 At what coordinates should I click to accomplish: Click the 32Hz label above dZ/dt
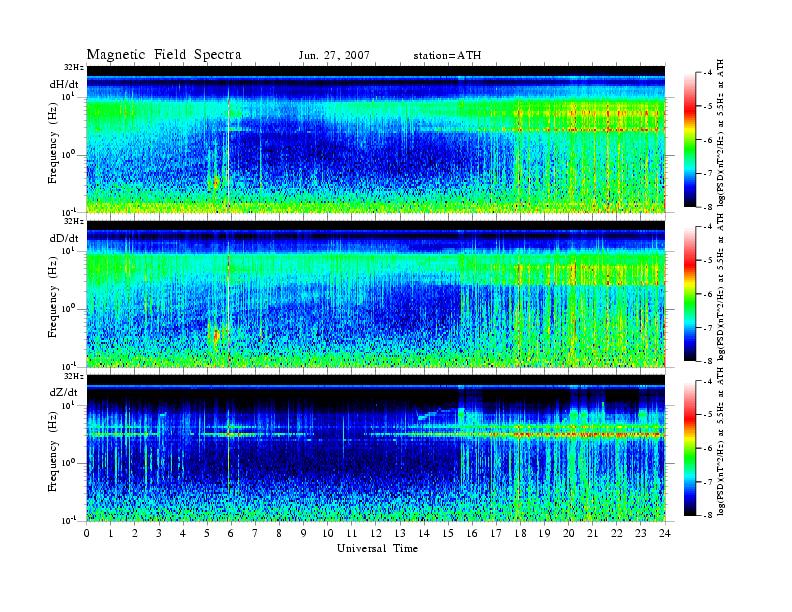[74, 376]
